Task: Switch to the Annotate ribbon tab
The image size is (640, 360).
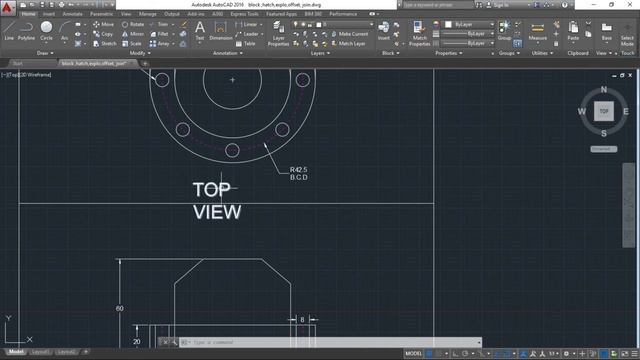Action: (72, 14)
